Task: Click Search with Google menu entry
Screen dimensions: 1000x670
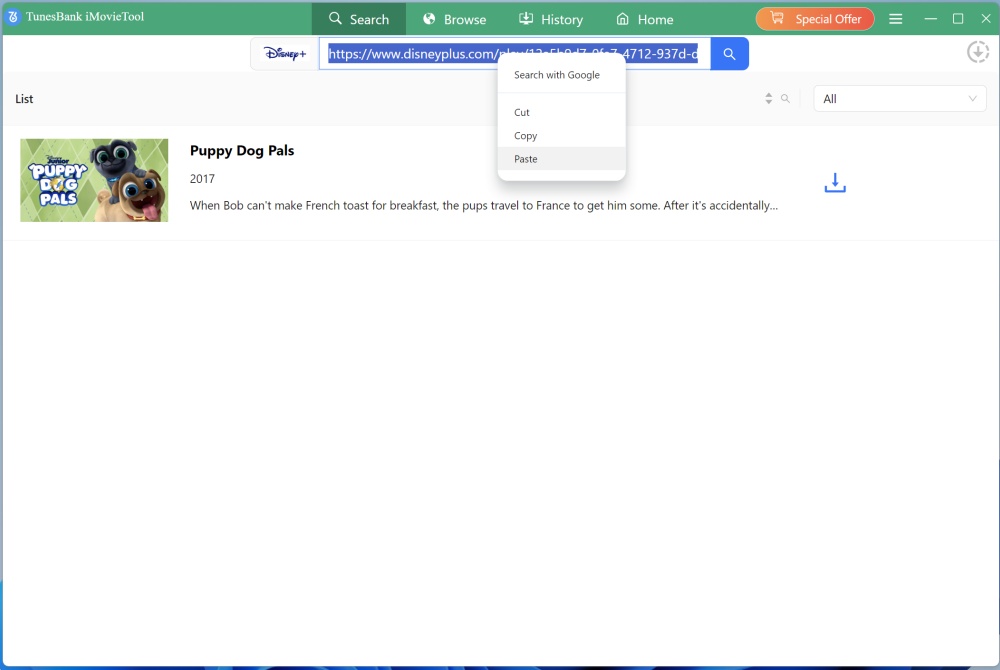Action: coord(557,75)
